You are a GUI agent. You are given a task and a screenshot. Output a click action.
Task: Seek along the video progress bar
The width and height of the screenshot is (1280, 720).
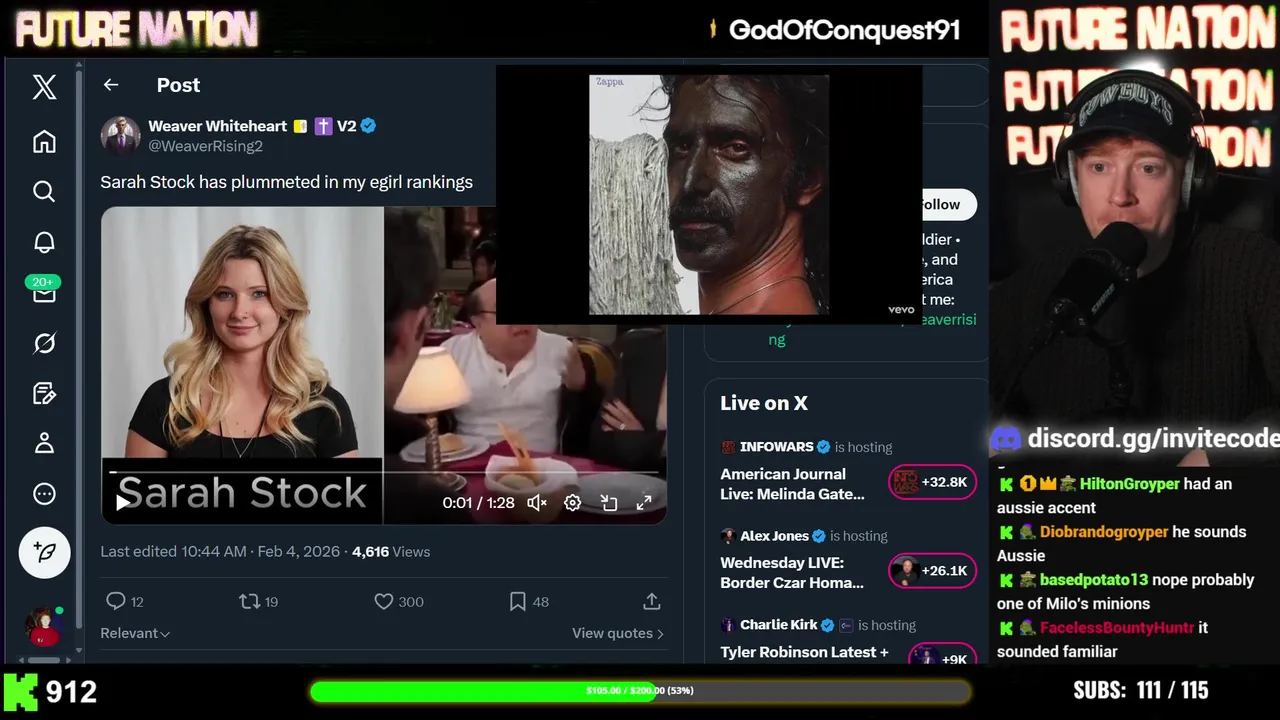[385, 471]
